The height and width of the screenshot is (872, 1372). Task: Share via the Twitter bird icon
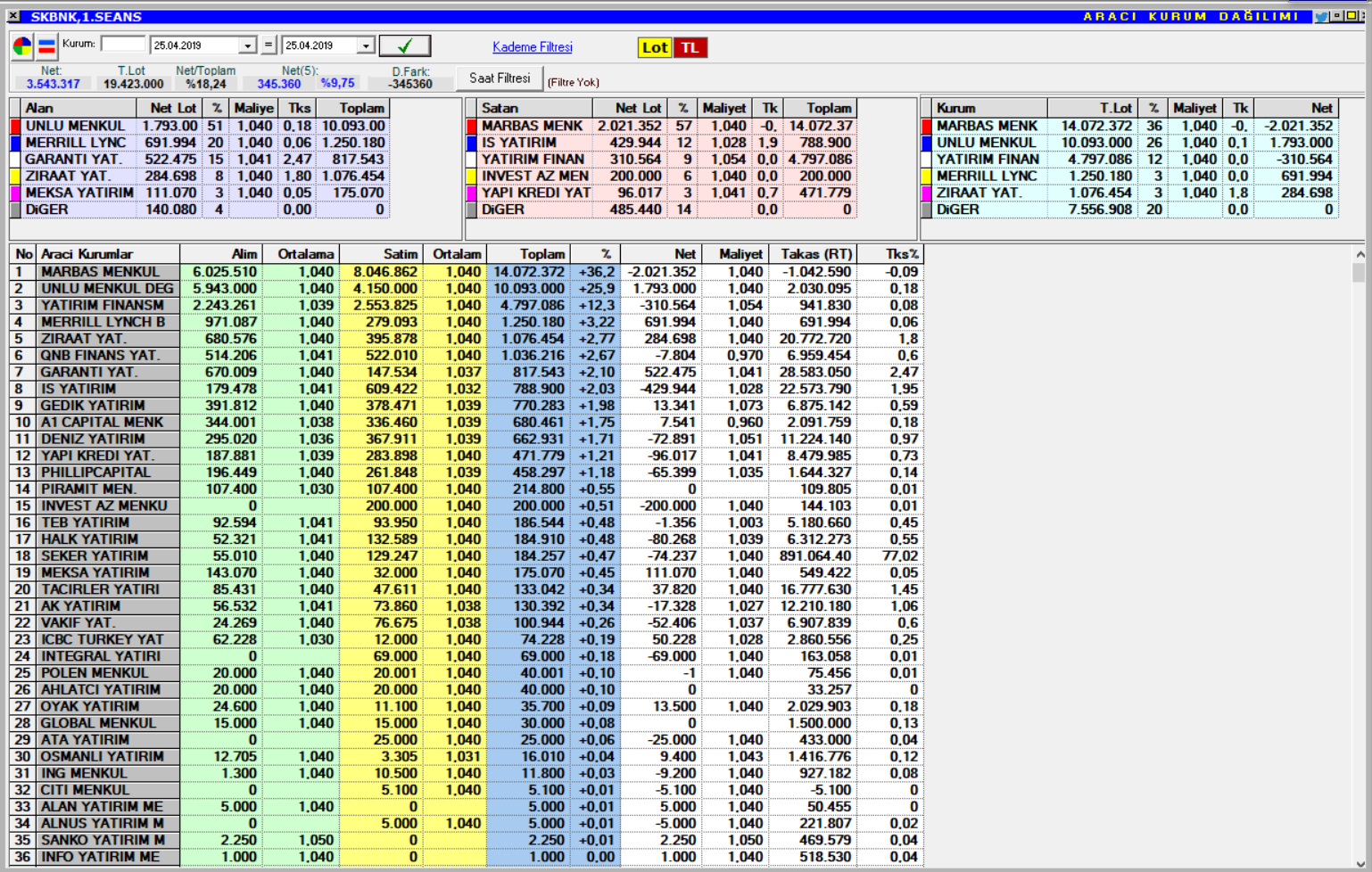click(x=1320, y=16)
